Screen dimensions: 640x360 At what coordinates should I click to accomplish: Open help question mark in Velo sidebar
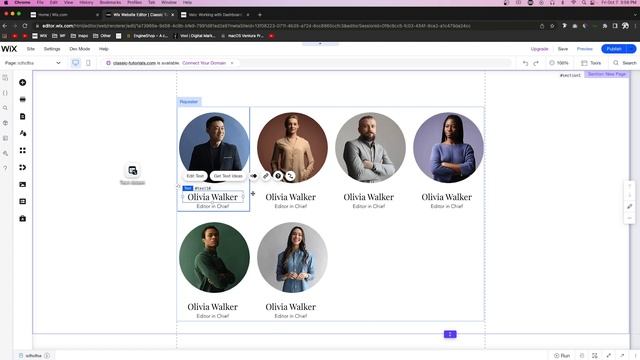tap(5, 168)
